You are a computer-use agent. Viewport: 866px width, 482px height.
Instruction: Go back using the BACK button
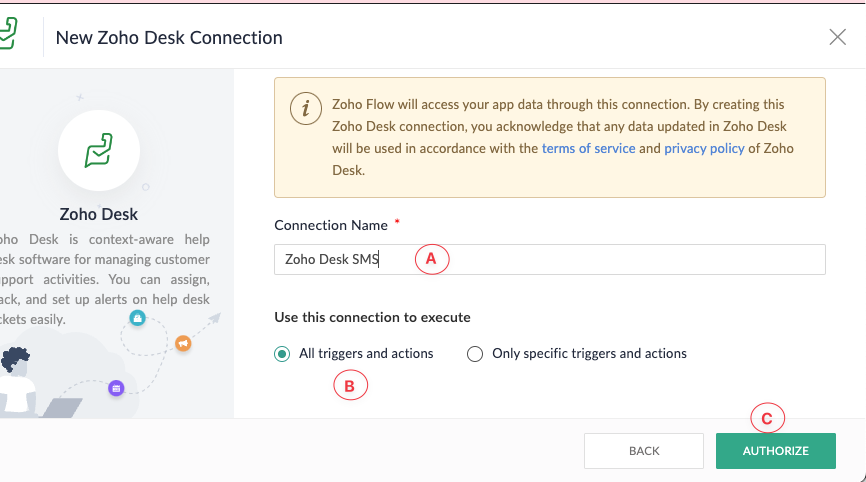(x=644, y=451)
